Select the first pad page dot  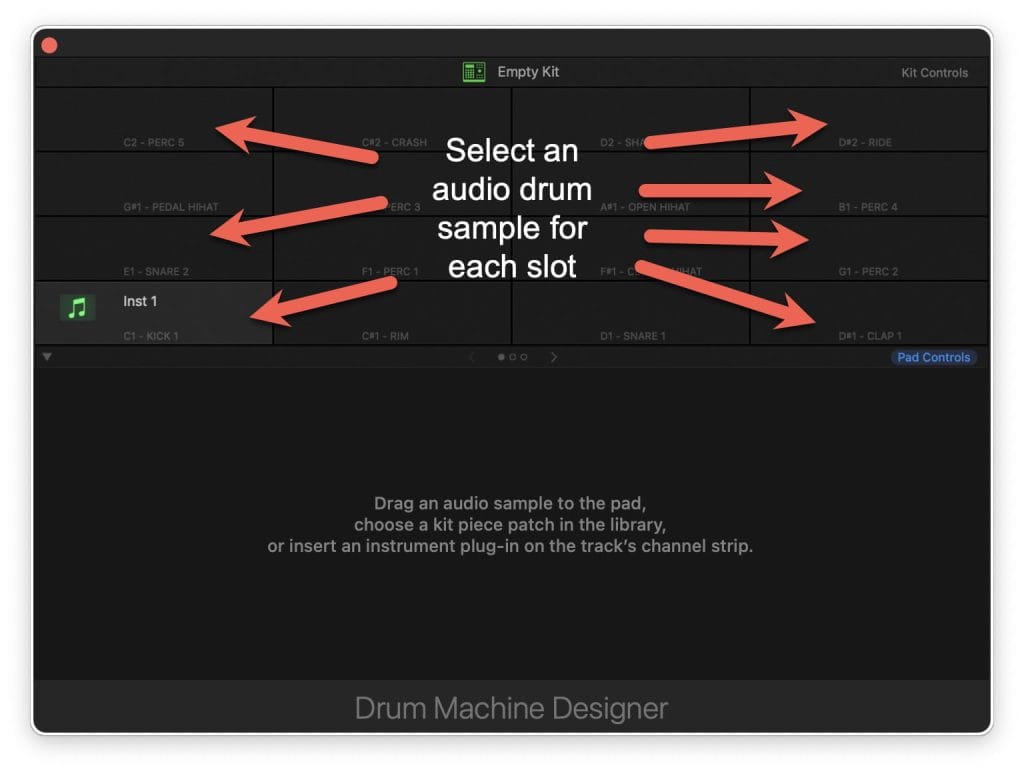[x=501, y=357]
